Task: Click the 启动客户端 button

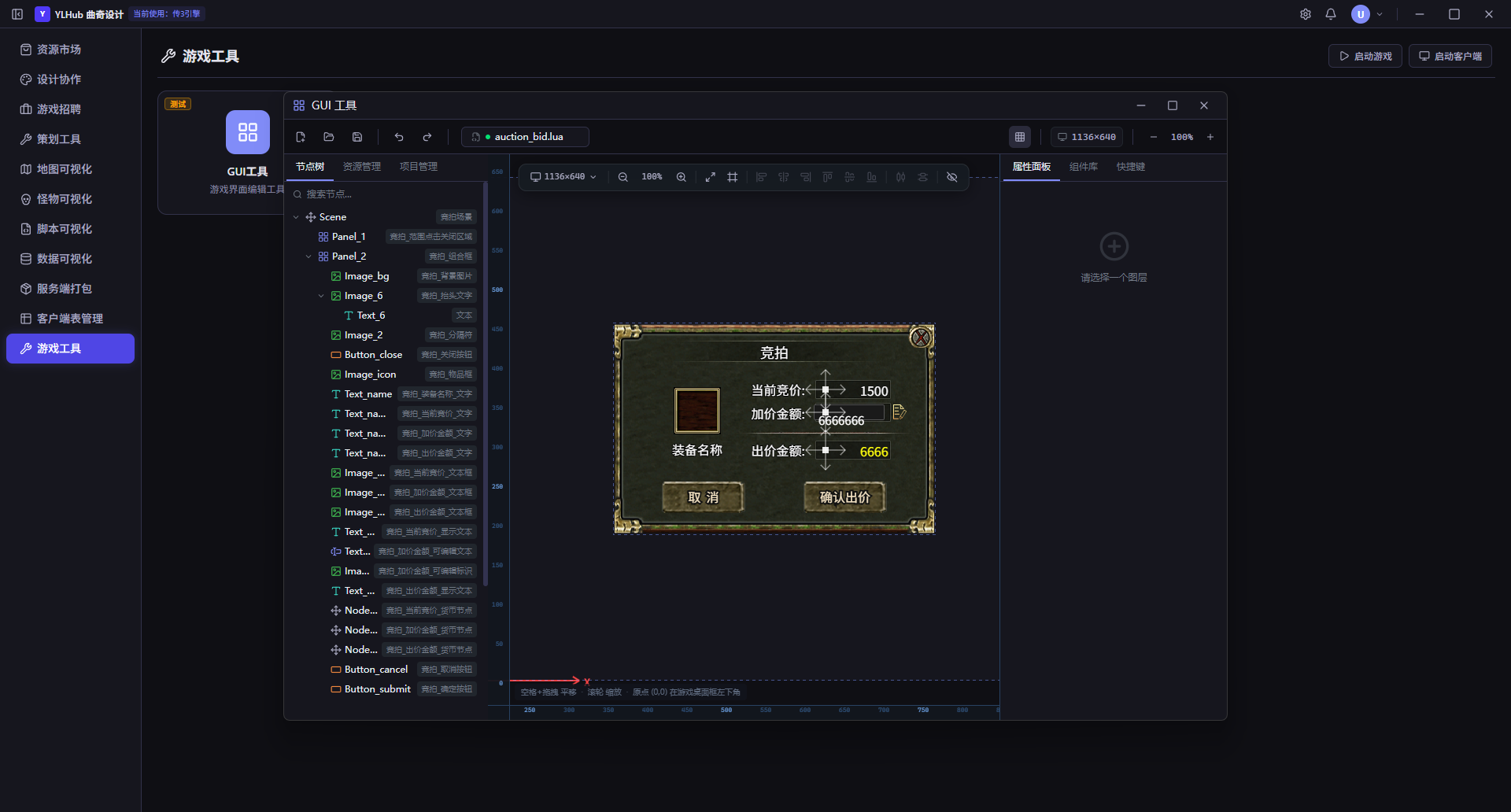Action: 1450,56
